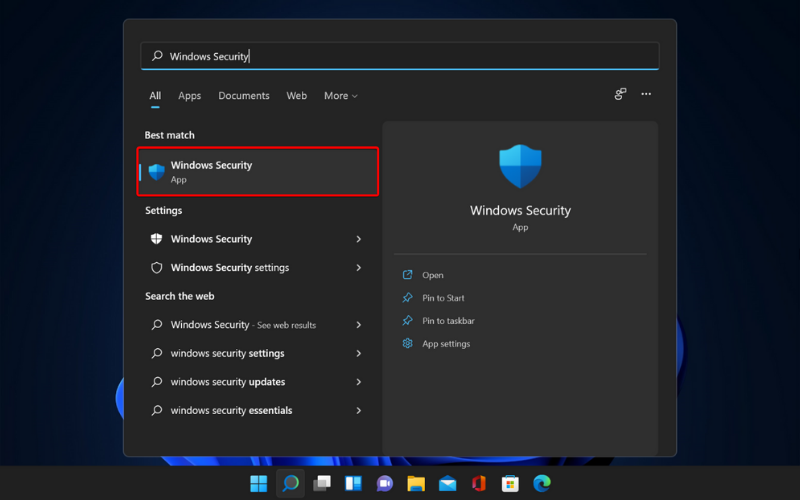This screenshot has height=500, width=800.
Task: Click the white shield icon under Settings
Action: pos(157,239)
